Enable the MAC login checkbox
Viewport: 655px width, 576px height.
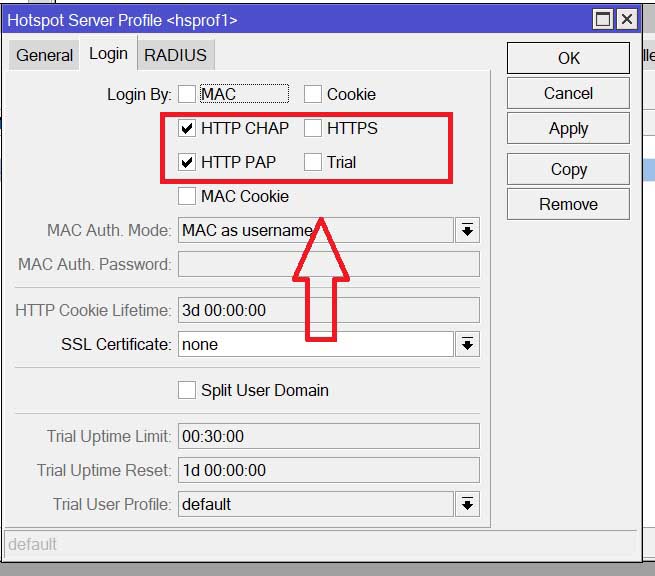click(x=187, y=95)
